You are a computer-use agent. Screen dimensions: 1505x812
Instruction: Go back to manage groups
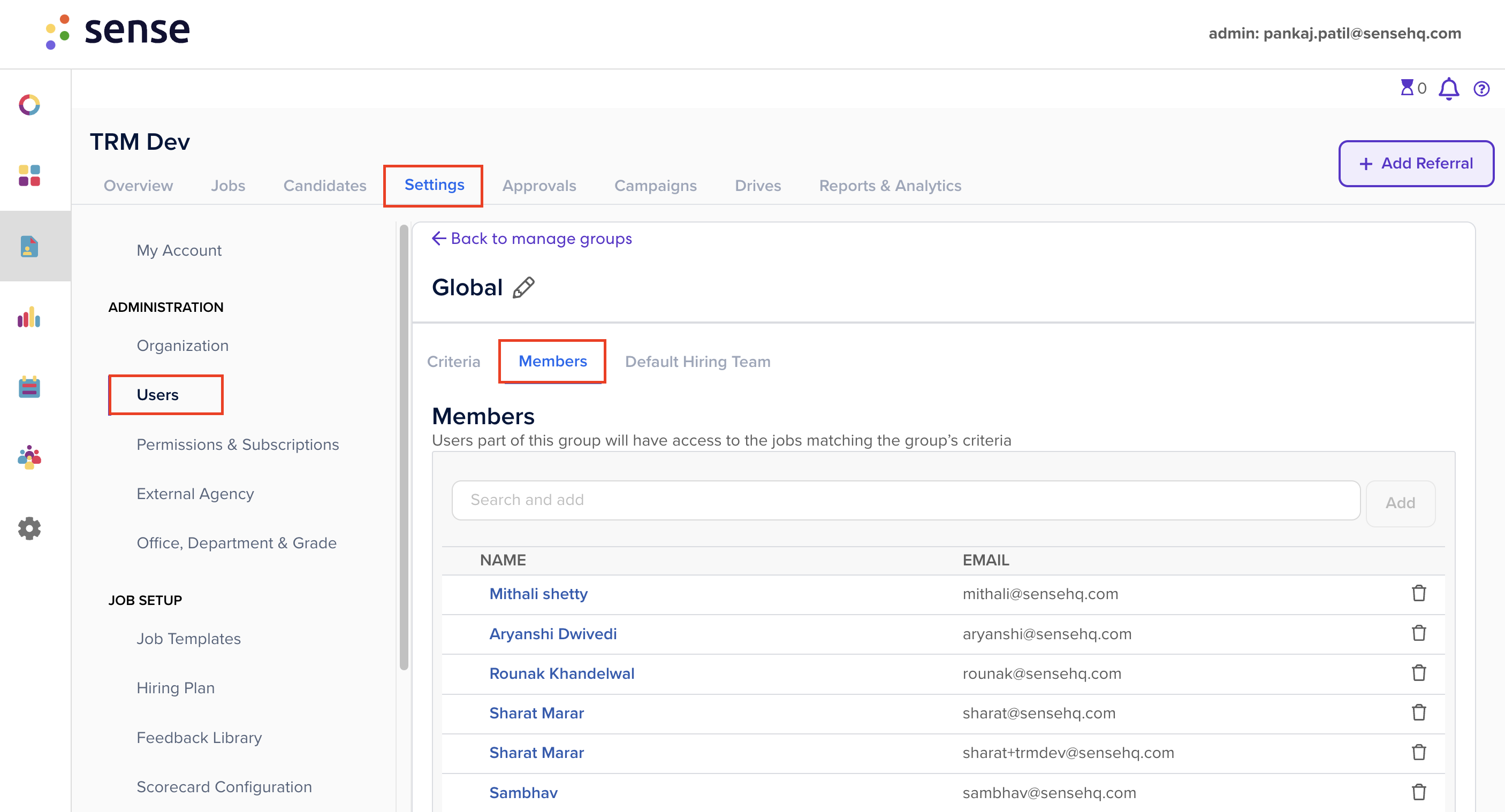tap(531, 239)
